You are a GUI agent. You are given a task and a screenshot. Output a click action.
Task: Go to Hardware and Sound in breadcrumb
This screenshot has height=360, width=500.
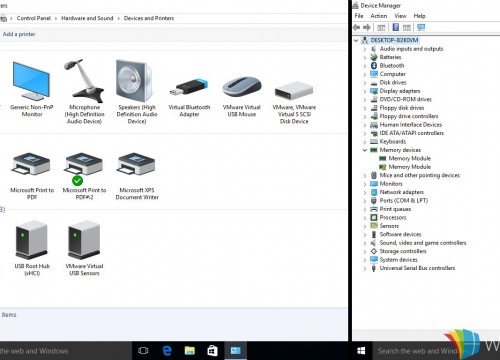pyautogui.click(x=87, y=18)
